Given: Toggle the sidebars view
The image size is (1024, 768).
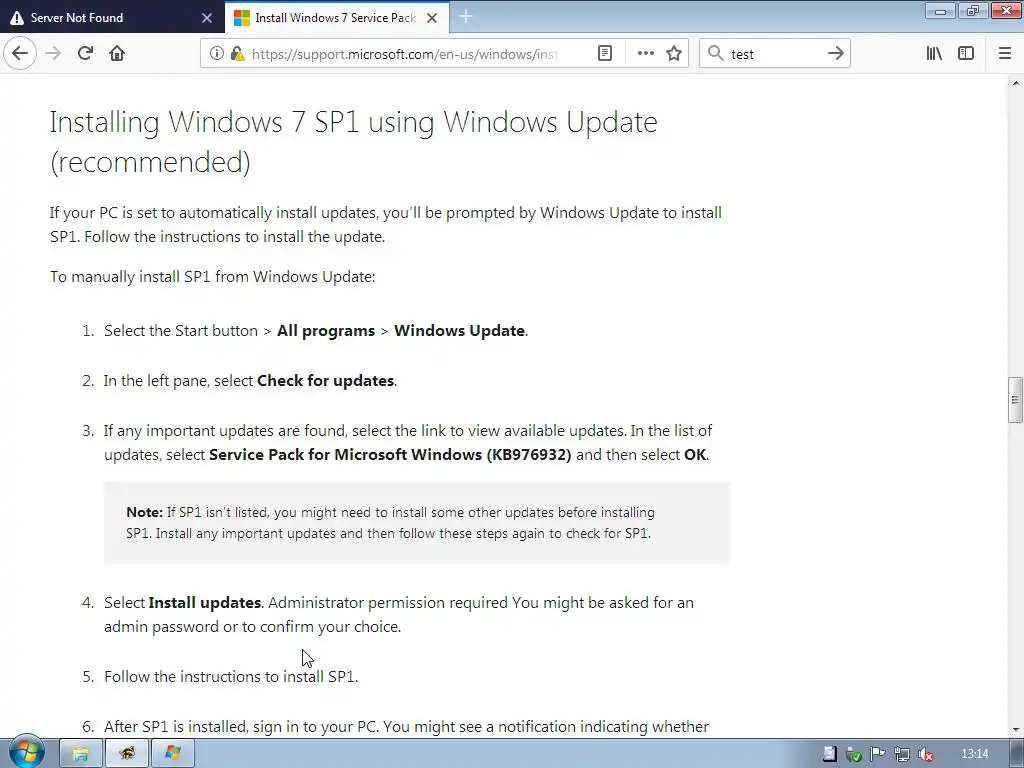Looking at the screenshot, I should [x=966, y=54].
